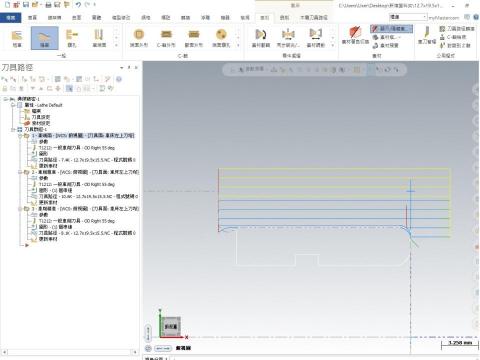
Task: Click Regenerate all selected operations icon
Action: coord(24,79)
